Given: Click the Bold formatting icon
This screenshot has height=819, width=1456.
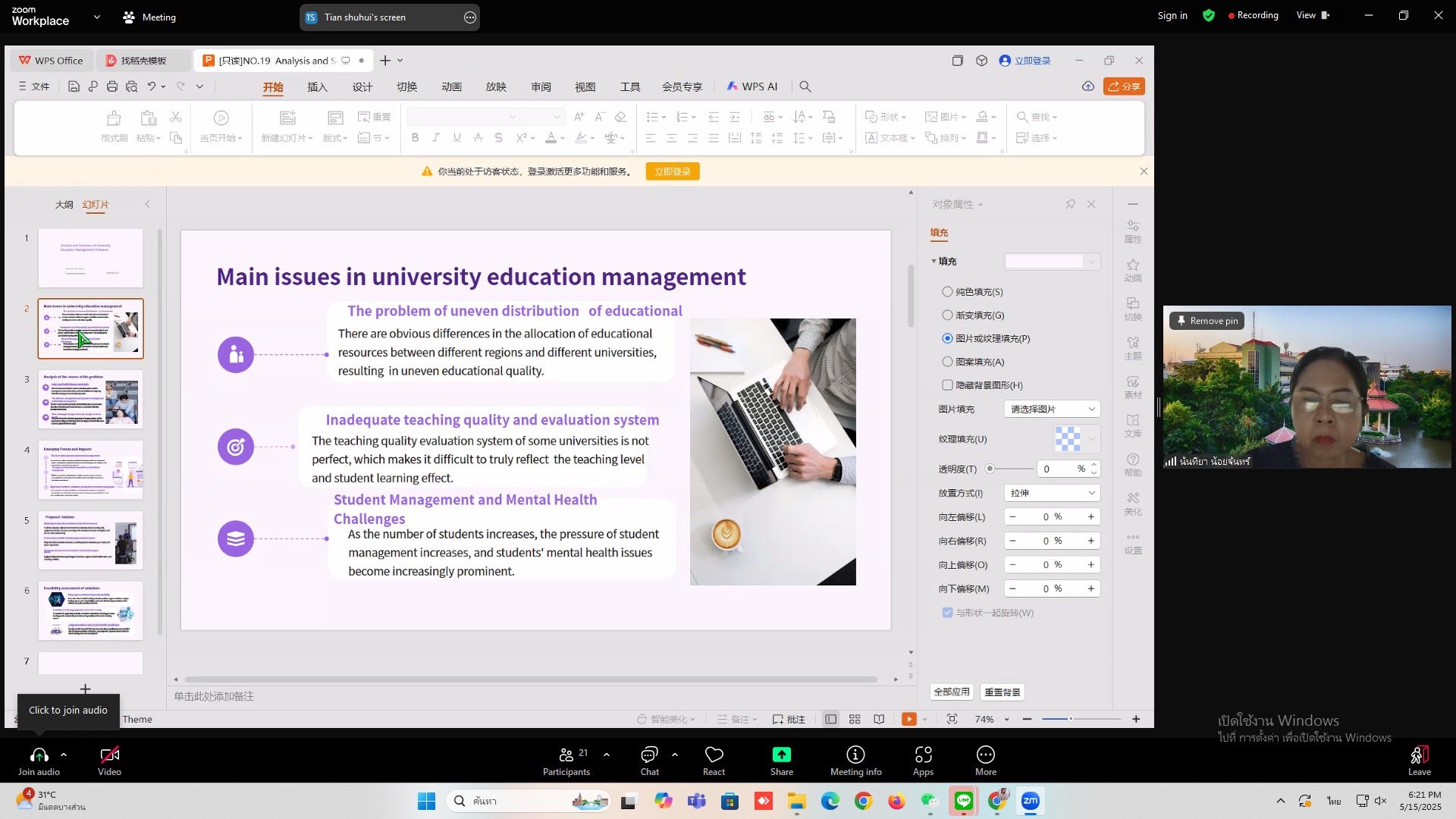Looking at the screenshot, I should coord(415,137).
